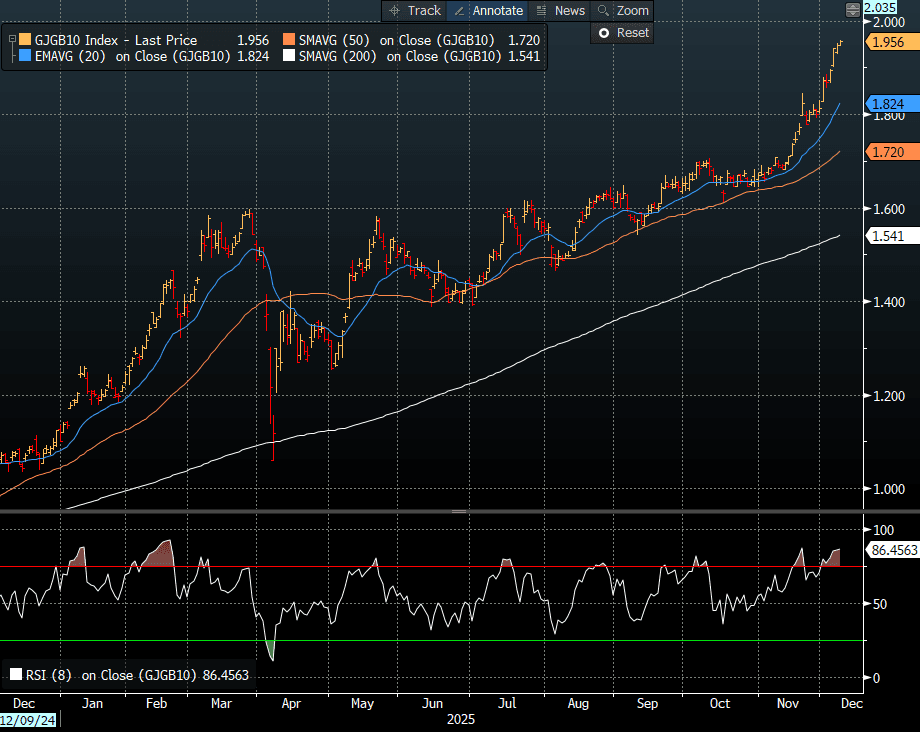Open the Track menu item
This screenshot has height=732, width=920.
[x=424, y=10]
